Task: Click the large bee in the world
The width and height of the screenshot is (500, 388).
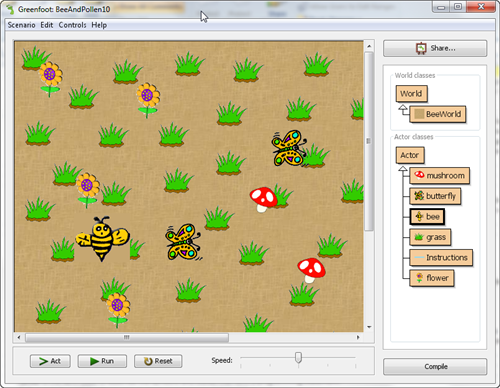Action: click(x=102, y=238)
